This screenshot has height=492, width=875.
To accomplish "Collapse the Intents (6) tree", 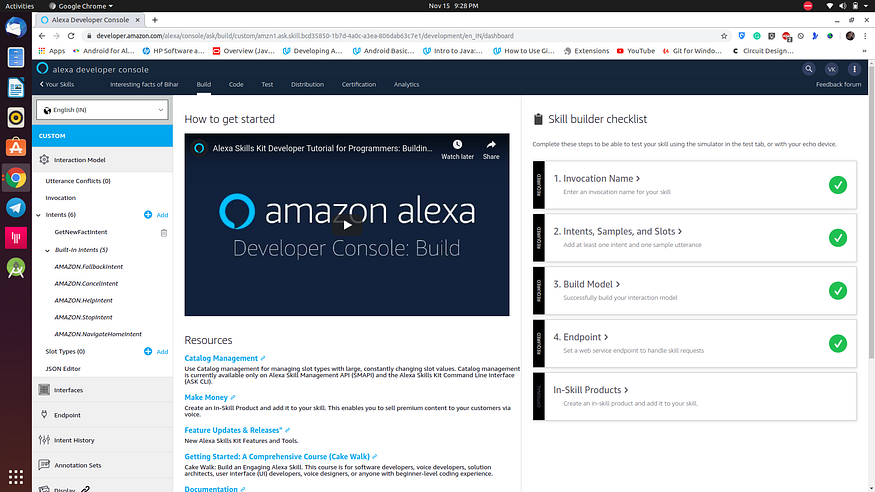I will tap(39, 215).
